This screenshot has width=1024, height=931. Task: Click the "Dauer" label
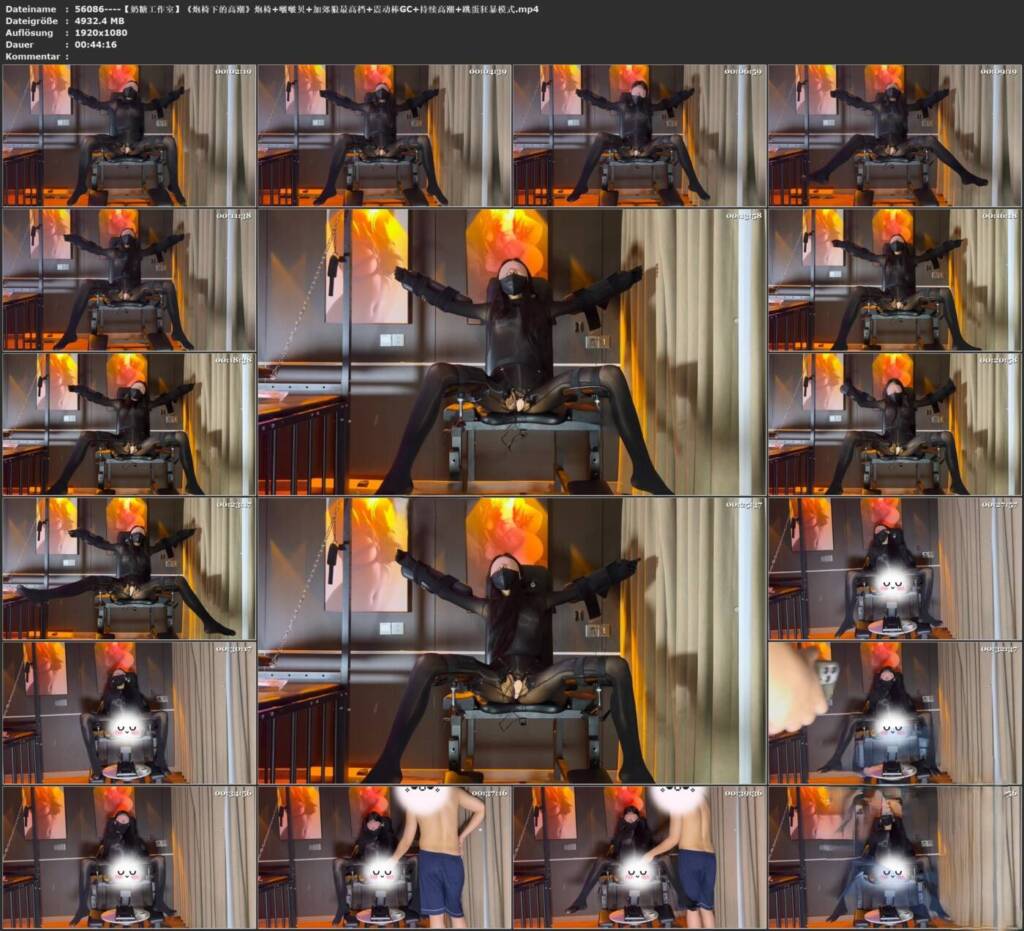(20, 44)
